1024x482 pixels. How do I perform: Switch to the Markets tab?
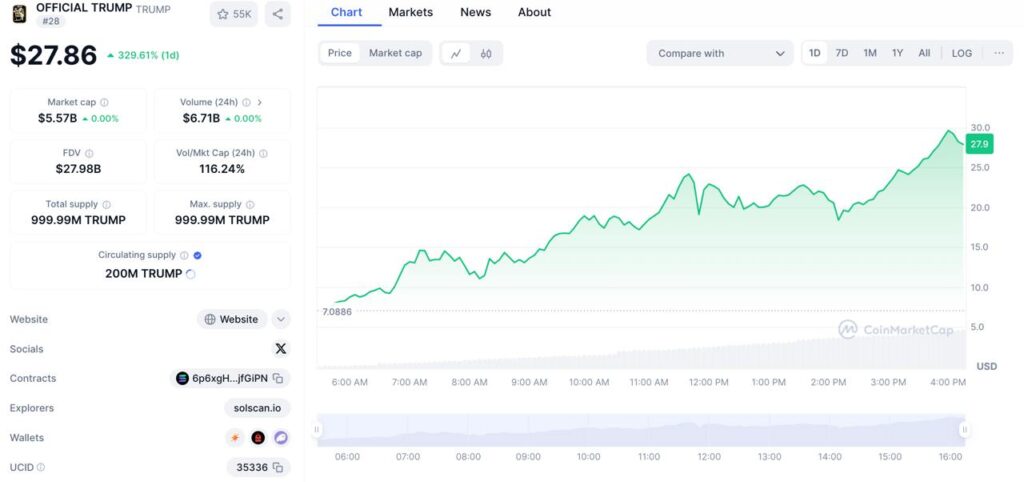(410, 12)
